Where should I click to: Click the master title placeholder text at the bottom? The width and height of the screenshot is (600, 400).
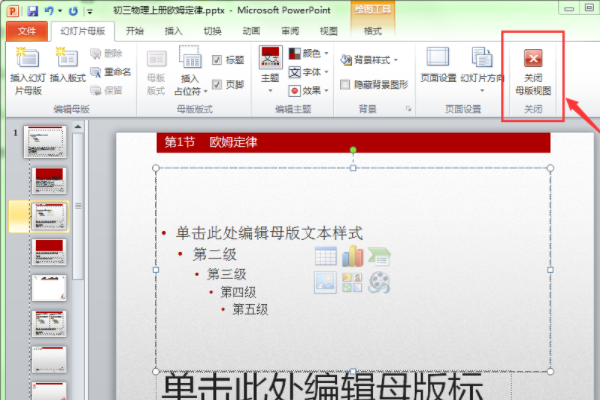[322, 387]
